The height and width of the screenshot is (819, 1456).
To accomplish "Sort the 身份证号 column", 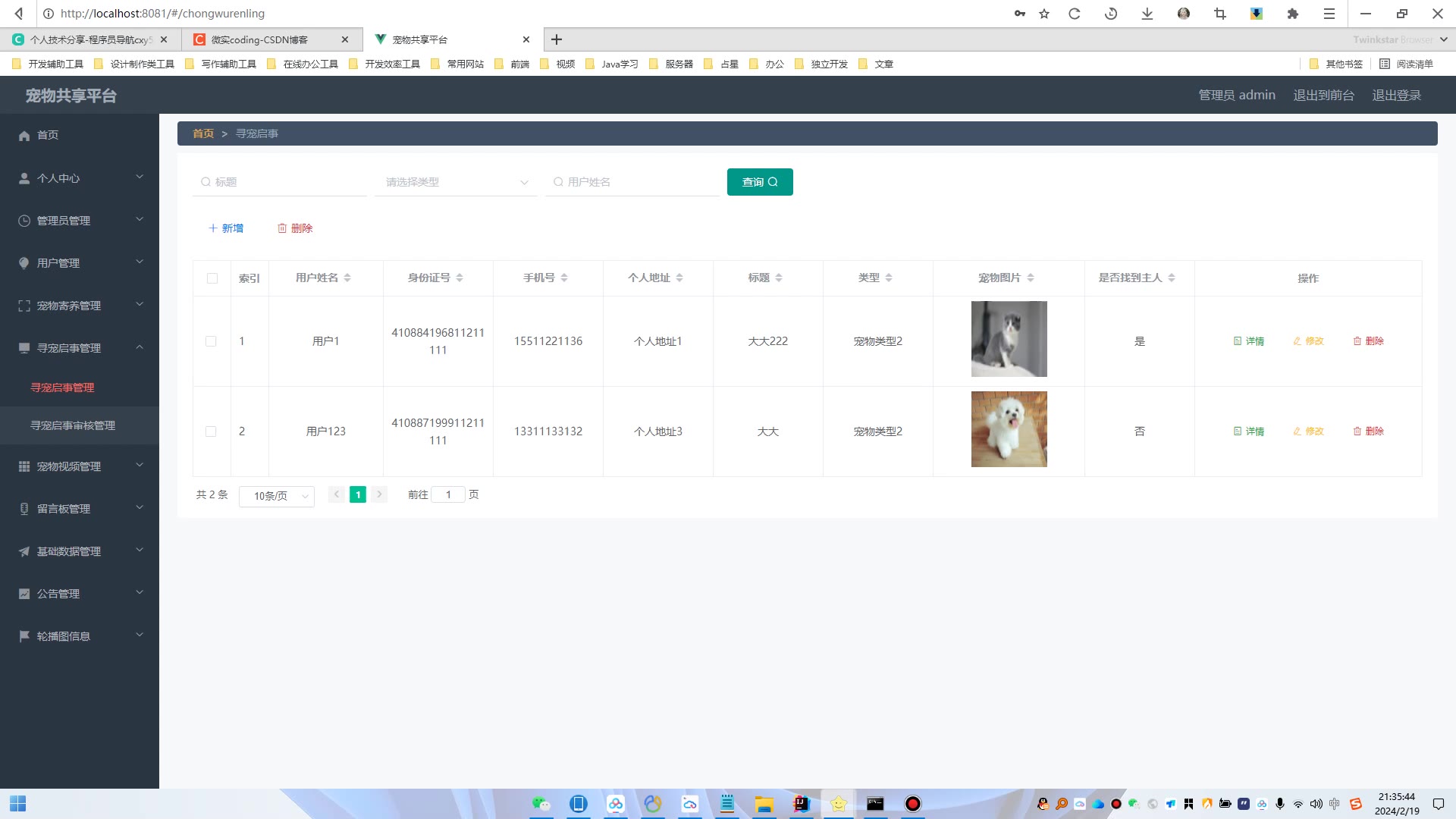I will pos(460,278).
